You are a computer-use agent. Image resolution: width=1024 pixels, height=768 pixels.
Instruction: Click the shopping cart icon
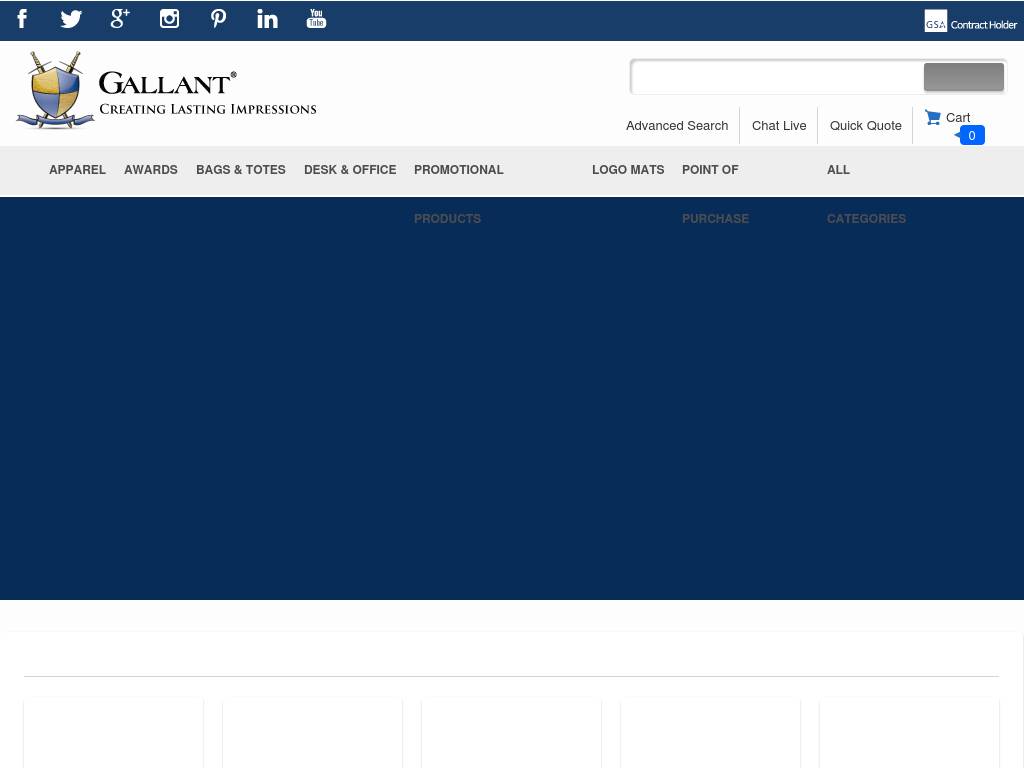933,117
